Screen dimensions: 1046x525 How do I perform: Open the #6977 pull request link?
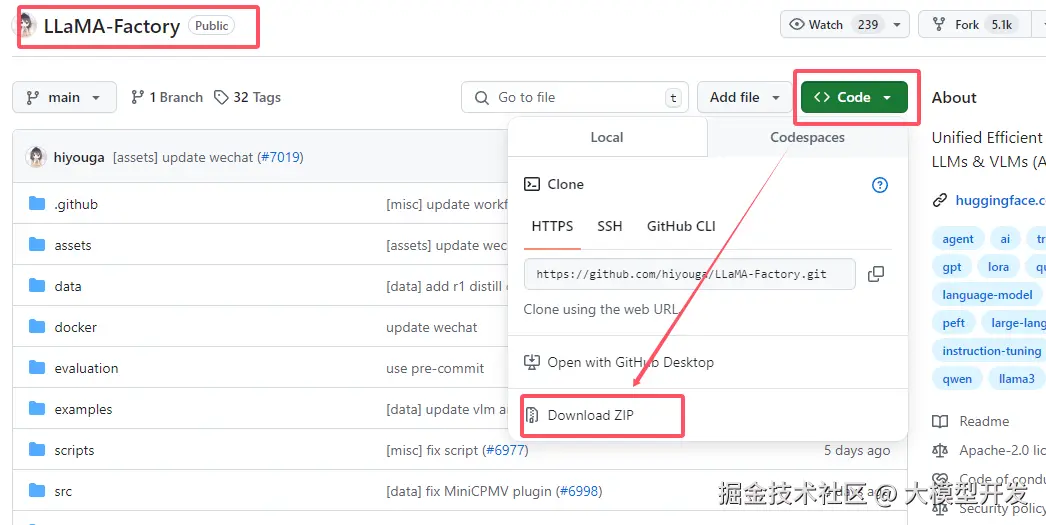[x=506, y=450]
